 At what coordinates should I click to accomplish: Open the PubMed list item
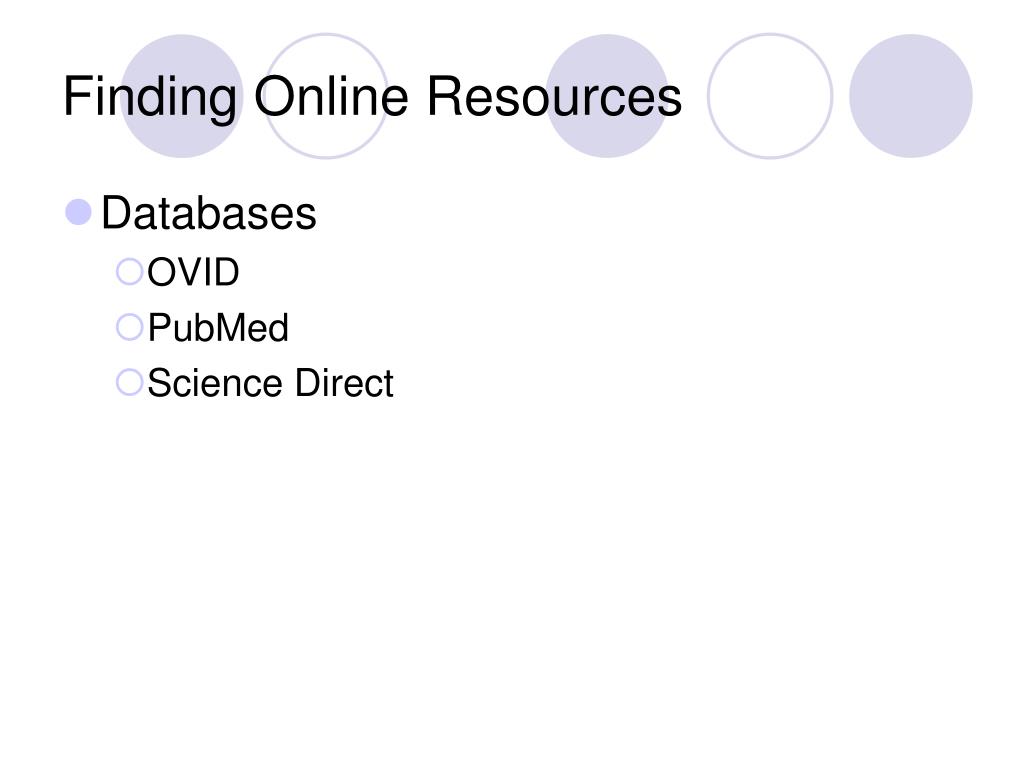(x=218, y=327)
